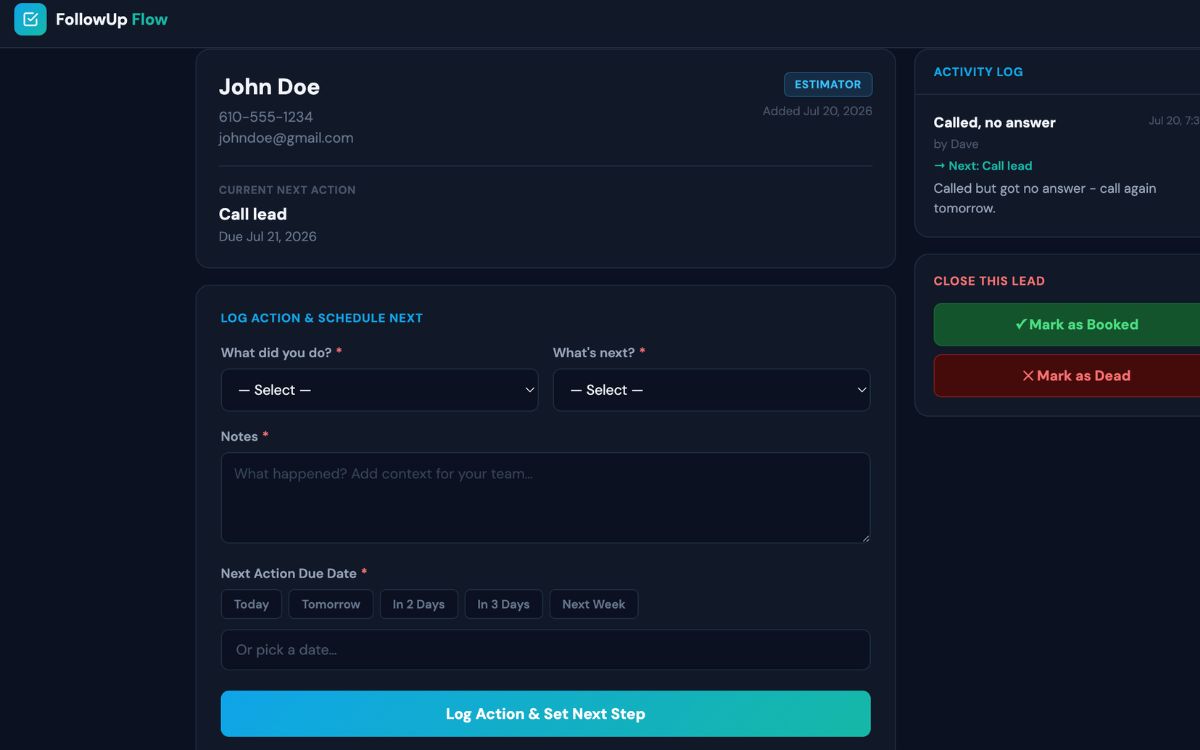Choose the In 2 Days shortcut
Image resolution: width=1200 pixels, height=750 pixels.
point(418,604)
